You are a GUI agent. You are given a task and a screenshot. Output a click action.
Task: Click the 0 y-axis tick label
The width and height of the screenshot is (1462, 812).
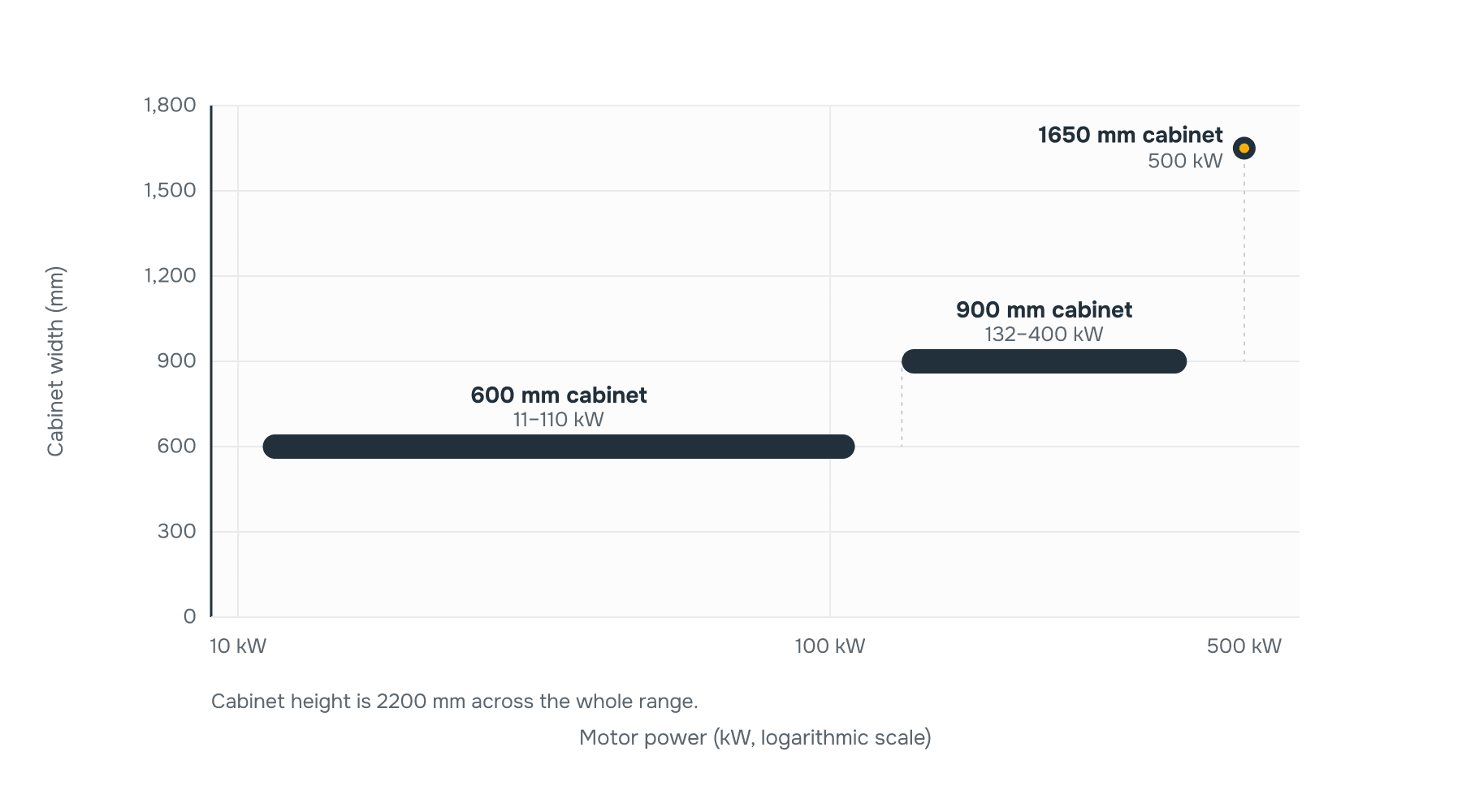pyautogui.click(x=189, y=616)
